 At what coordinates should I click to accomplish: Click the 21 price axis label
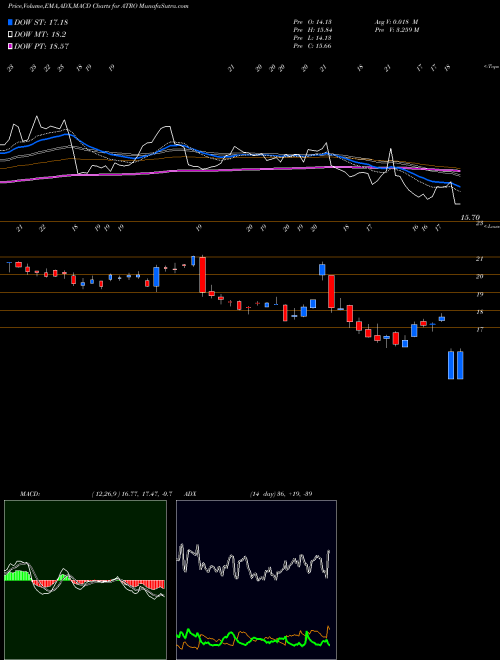coord(479,259)
